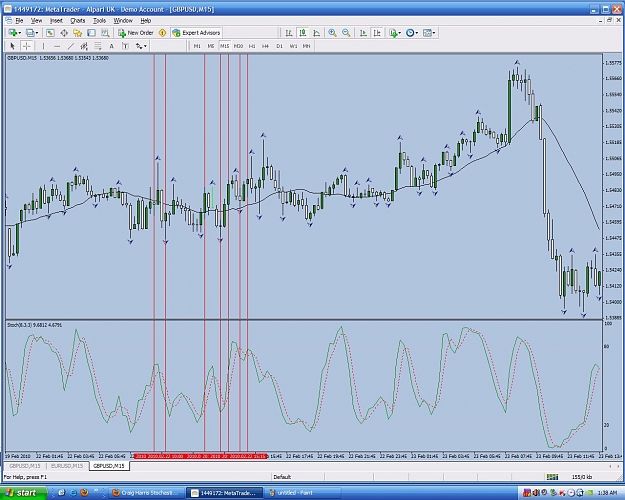Select the Text Label tool
625x500 pixels.
125,46
